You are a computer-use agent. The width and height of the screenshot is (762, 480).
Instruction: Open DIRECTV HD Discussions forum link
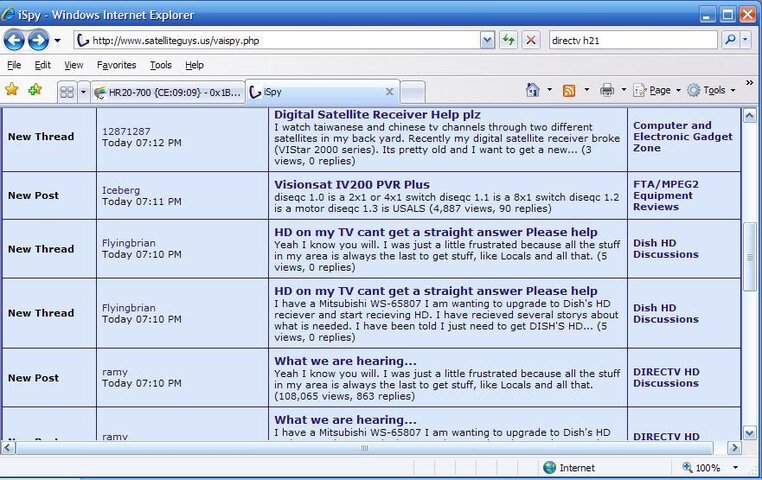666,377
